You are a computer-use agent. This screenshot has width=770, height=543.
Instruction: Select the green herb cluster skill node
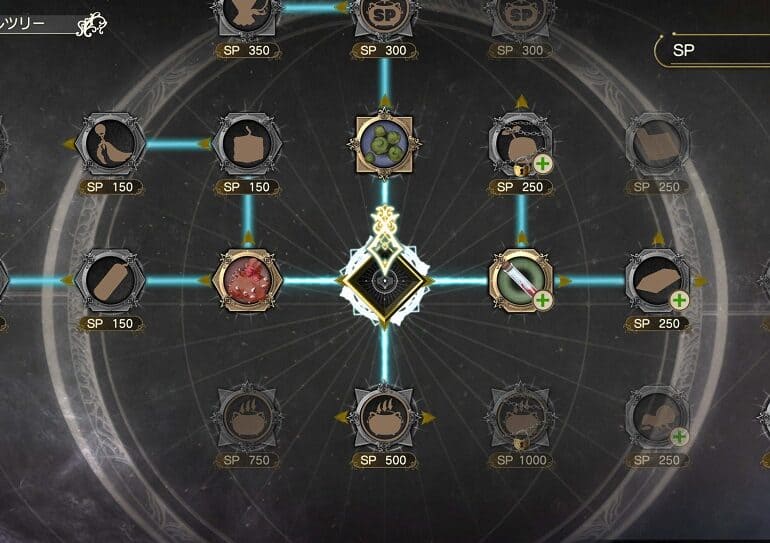[385, 144]
